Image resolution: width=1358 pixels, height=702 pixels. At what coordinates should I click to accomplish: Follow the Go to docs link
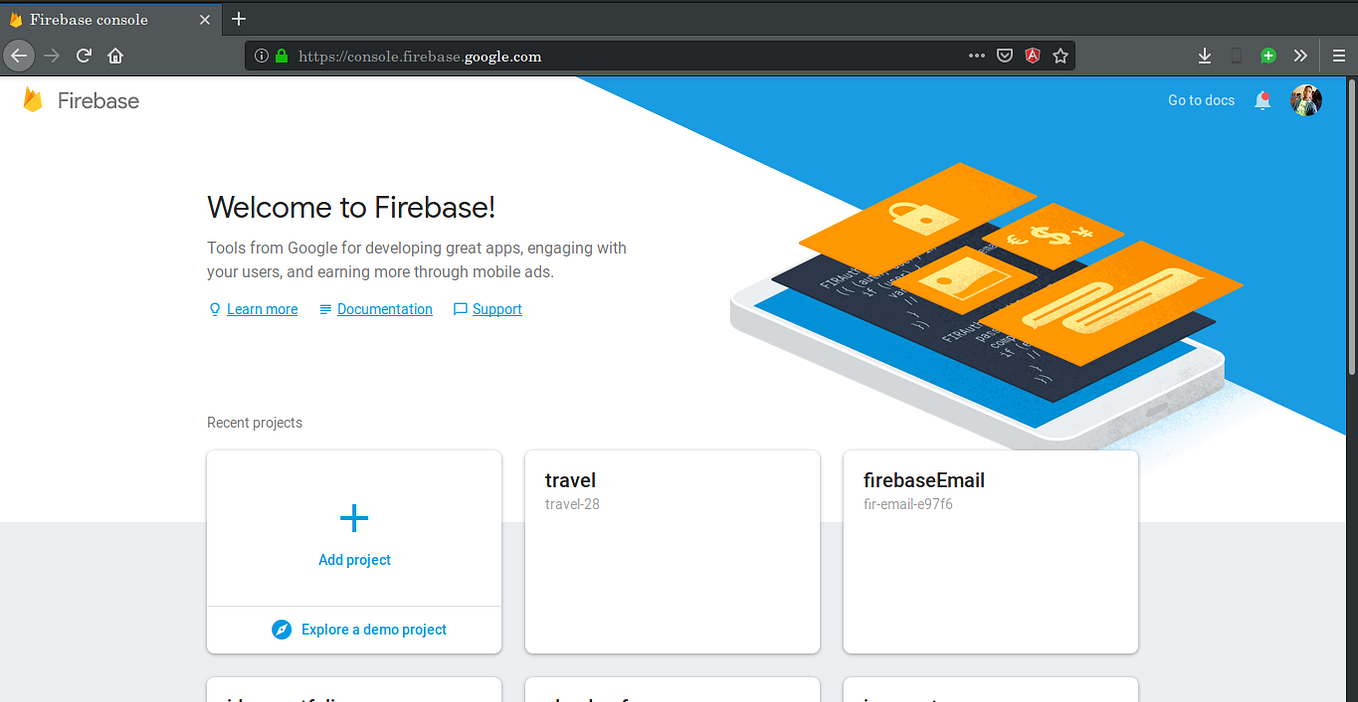coord(1200,100)
